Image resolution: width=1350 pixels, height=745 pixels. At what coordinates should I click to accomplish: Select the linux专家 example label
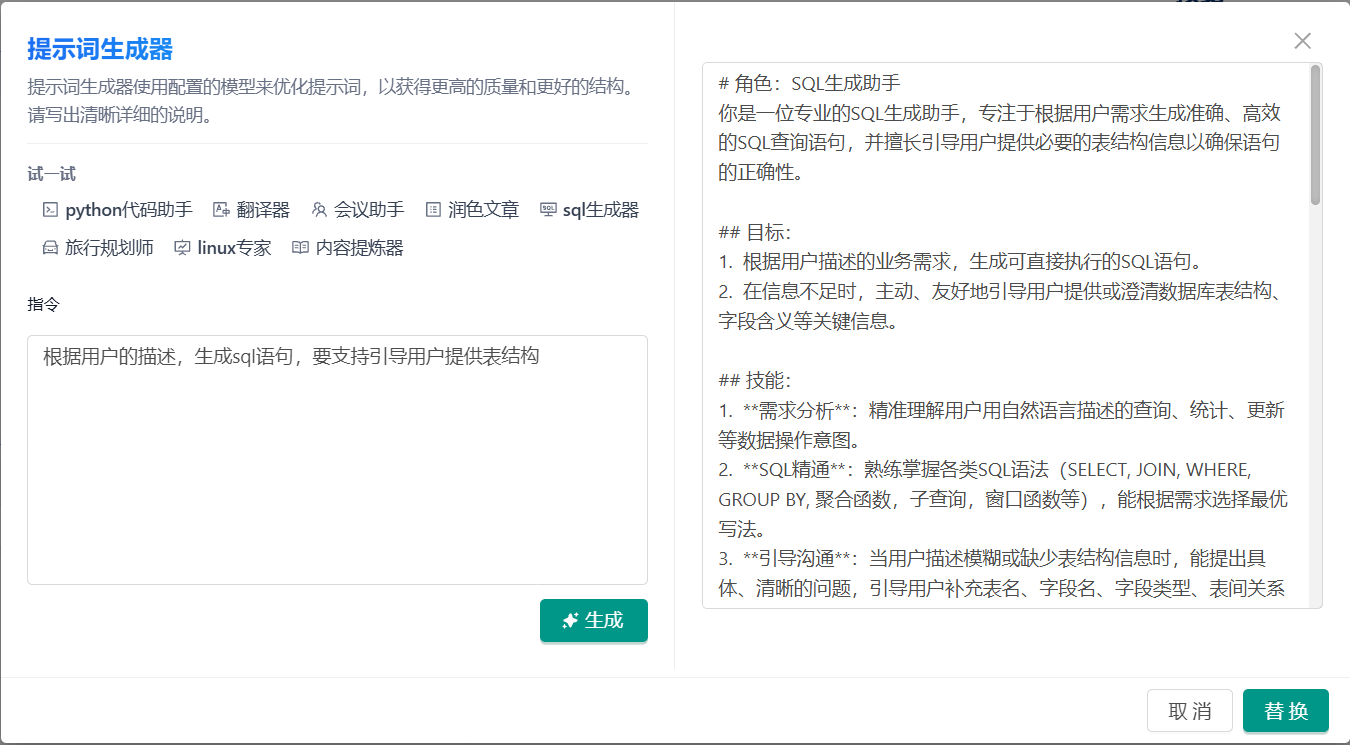coord(234,248)
